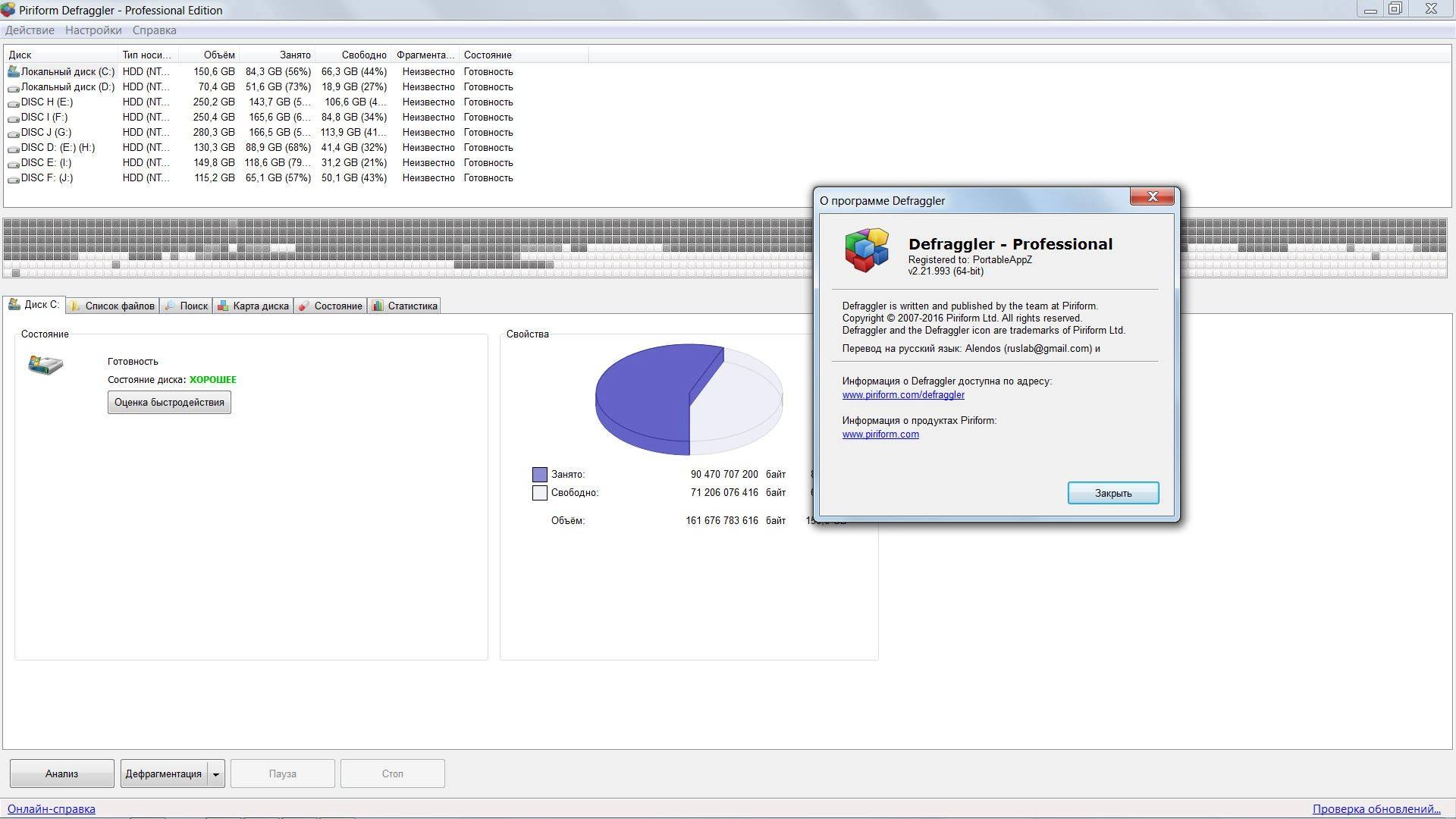Open the Онлайн-справка link
The height and width of the screenshot is (819, 1456).
(x=52, y=809)
